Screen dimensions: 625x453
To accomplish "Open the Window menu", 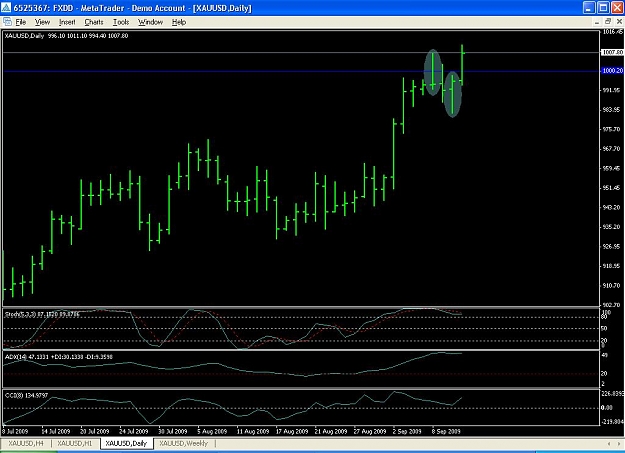I will (x=150, y=22).
